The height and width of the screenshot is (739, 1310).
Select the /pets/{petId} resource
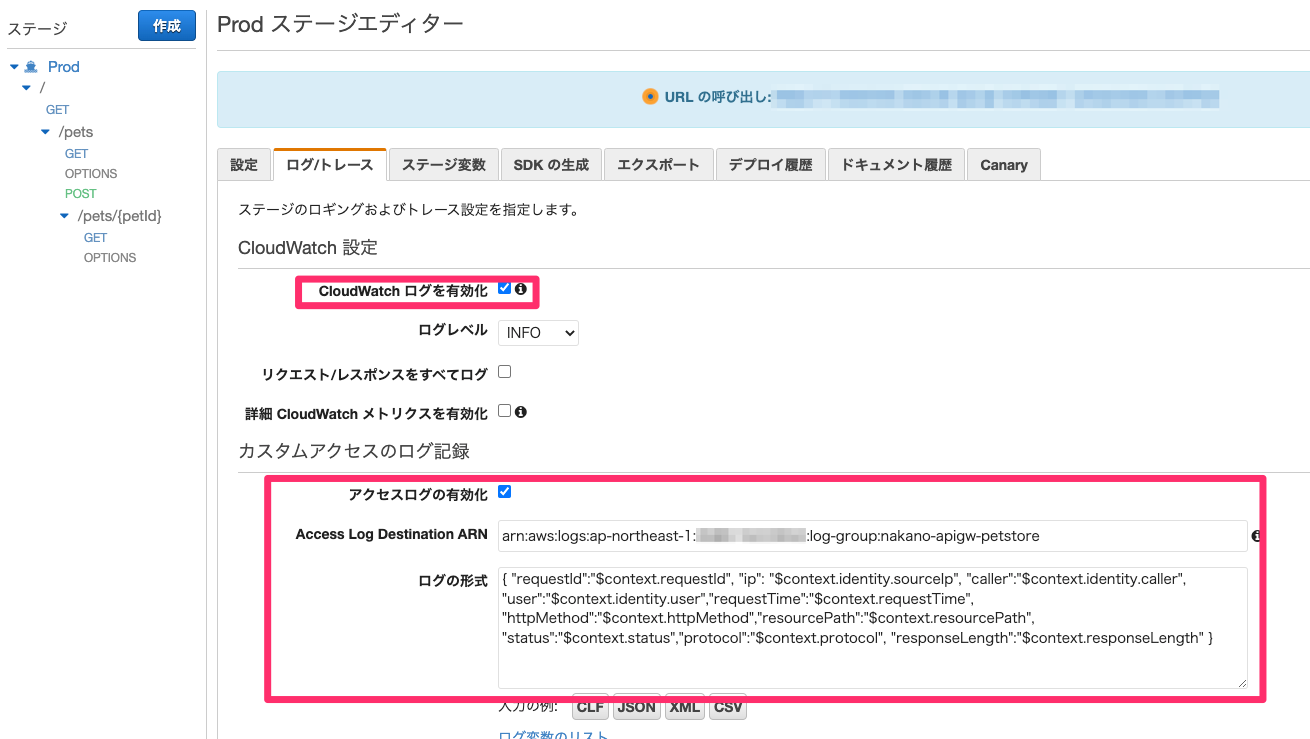[119, 216]
